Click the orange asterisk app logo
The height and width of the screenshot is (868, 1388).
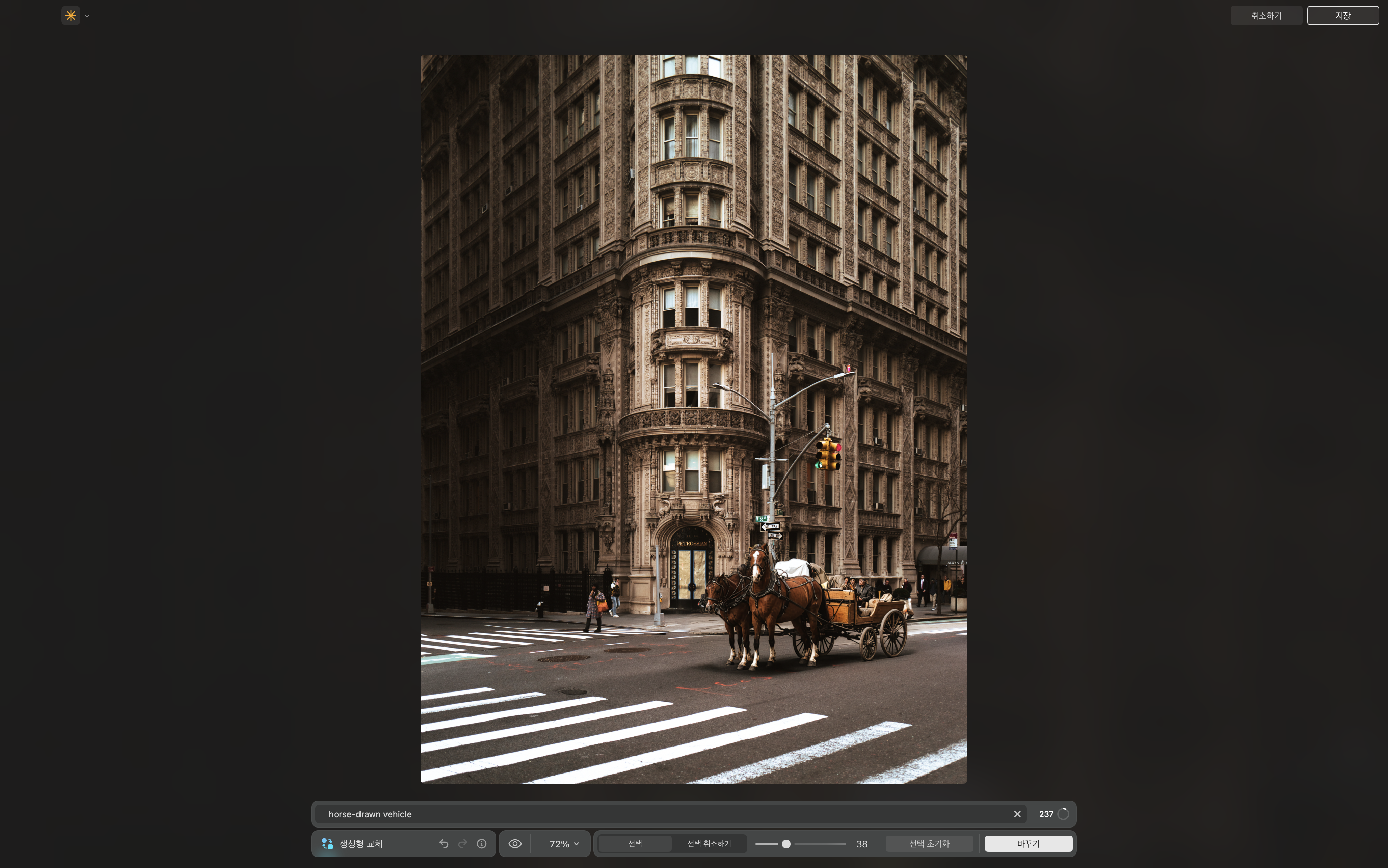coord(71,16)
